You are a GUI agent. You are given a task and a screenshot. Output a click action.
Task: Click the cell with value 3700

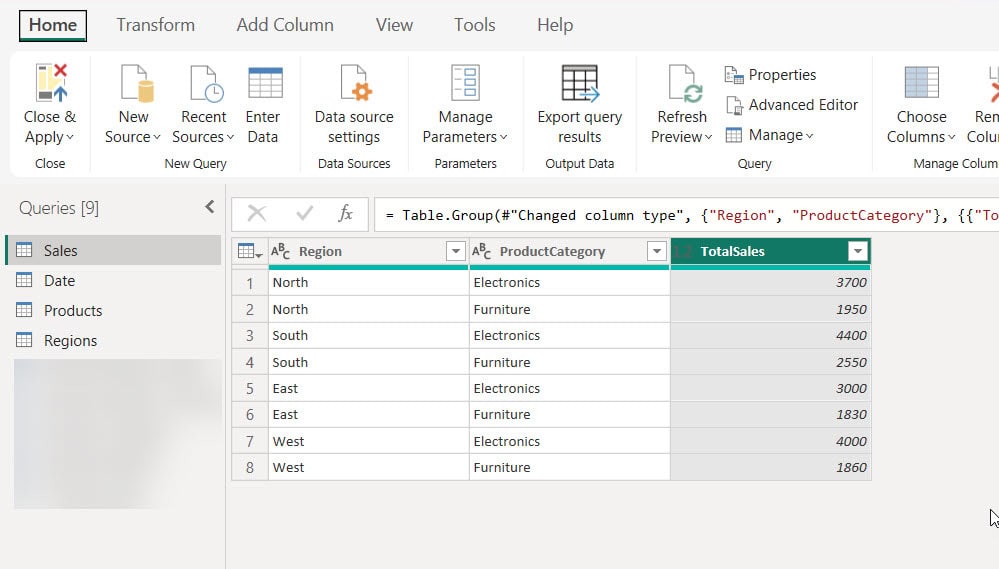tap(770, 282)
